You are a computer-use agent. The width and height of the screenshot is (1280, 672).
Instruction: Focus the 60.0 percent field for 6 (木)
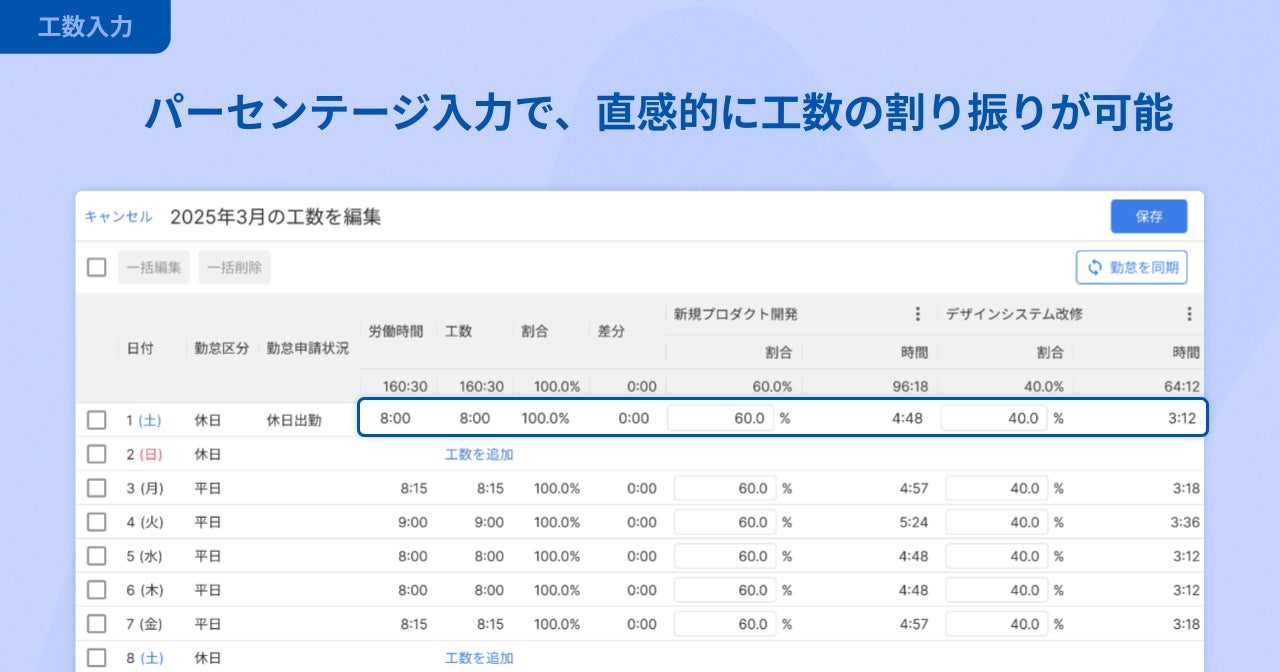[x=724, y=590]
